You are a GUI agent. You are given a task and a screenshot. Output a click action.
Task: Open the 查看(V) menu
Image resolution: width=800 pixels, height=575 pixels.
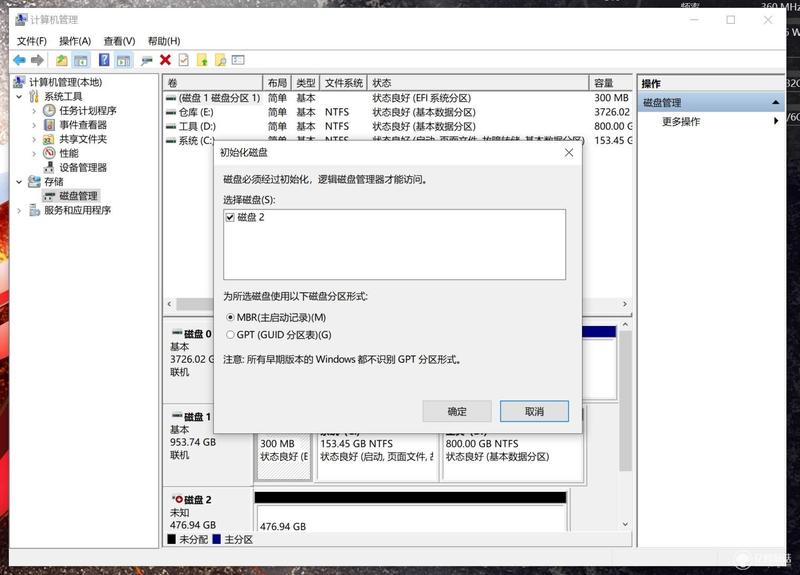coord(119,41)
